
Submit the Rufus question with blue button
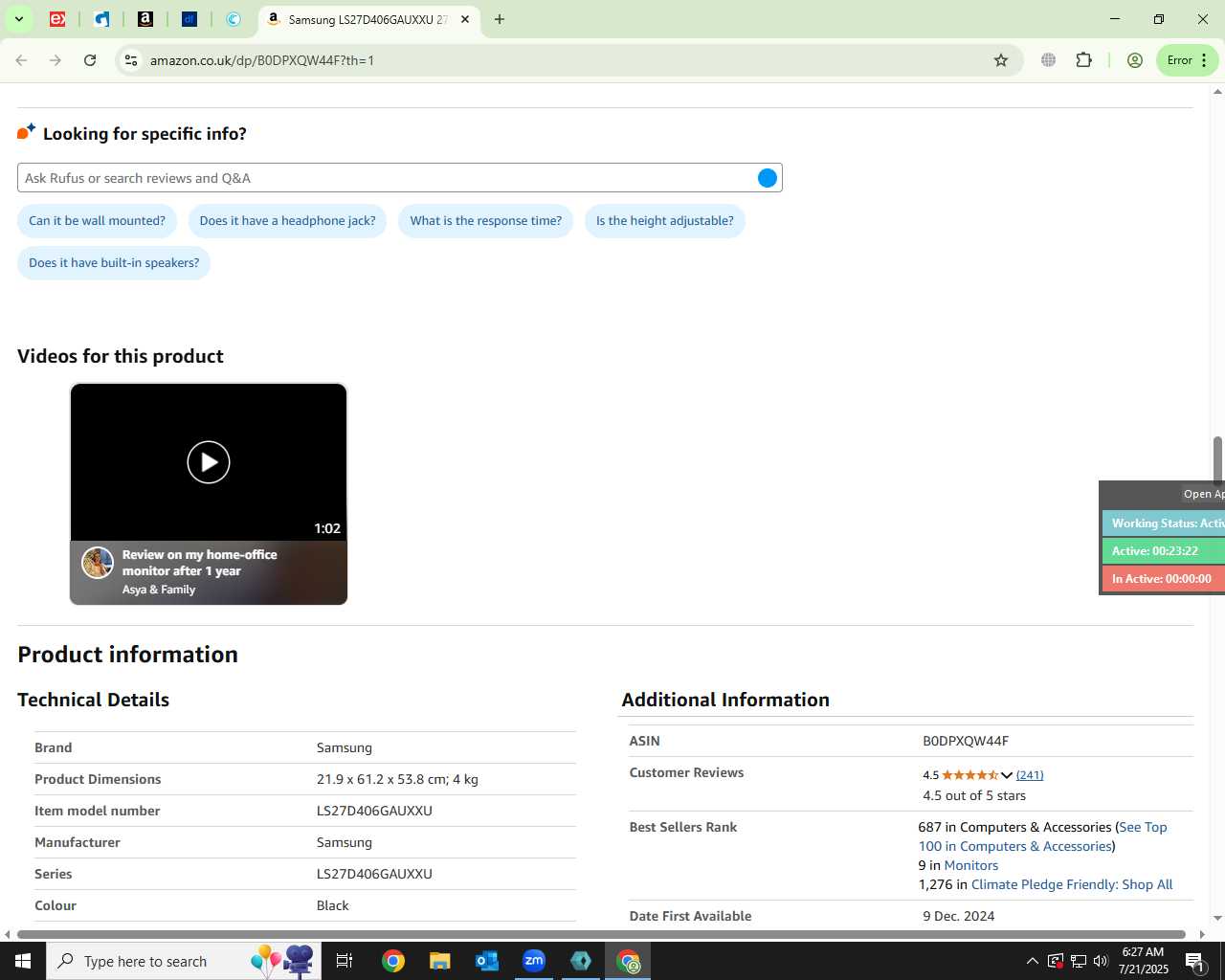pyautogui.click(x=768, y=178)
